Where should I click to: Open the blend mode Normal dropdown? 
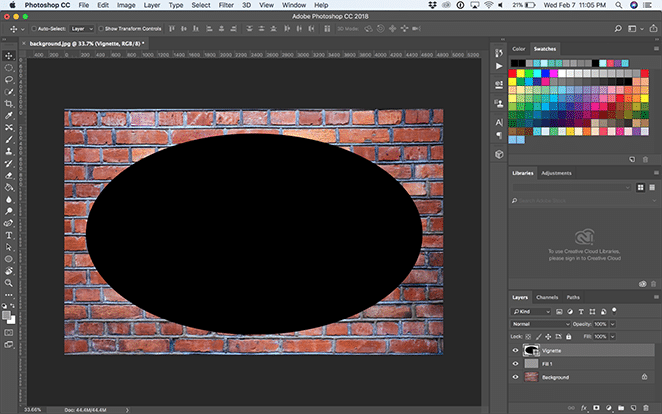(540, 326)
